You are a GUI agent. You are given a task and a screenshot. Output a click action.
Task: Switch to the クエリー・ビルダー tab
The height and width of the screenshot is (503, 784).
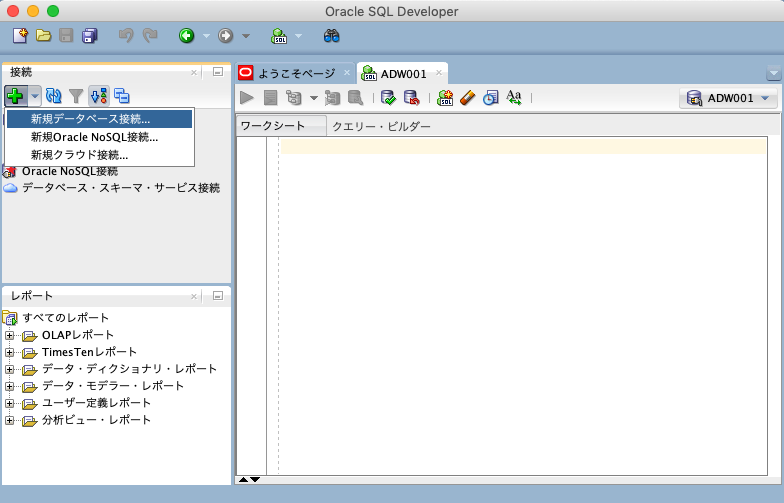tap(381, 127)
